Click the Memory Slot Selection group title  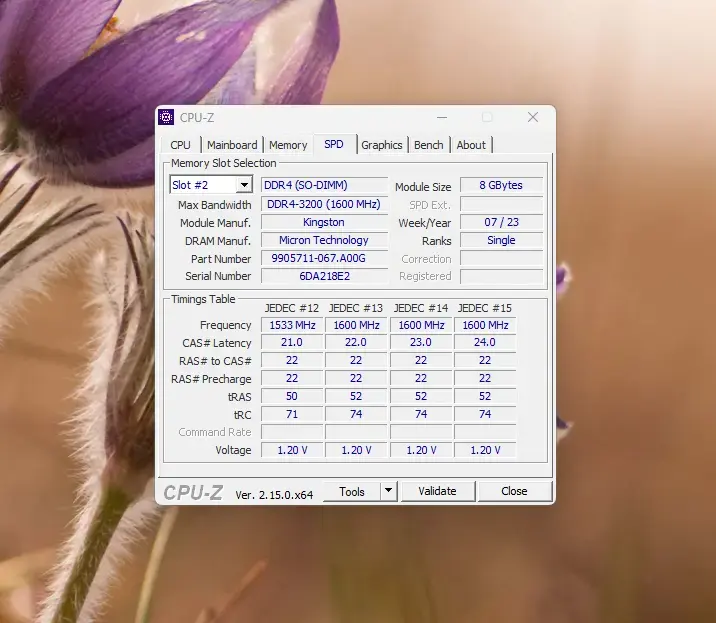pos(224,163)
